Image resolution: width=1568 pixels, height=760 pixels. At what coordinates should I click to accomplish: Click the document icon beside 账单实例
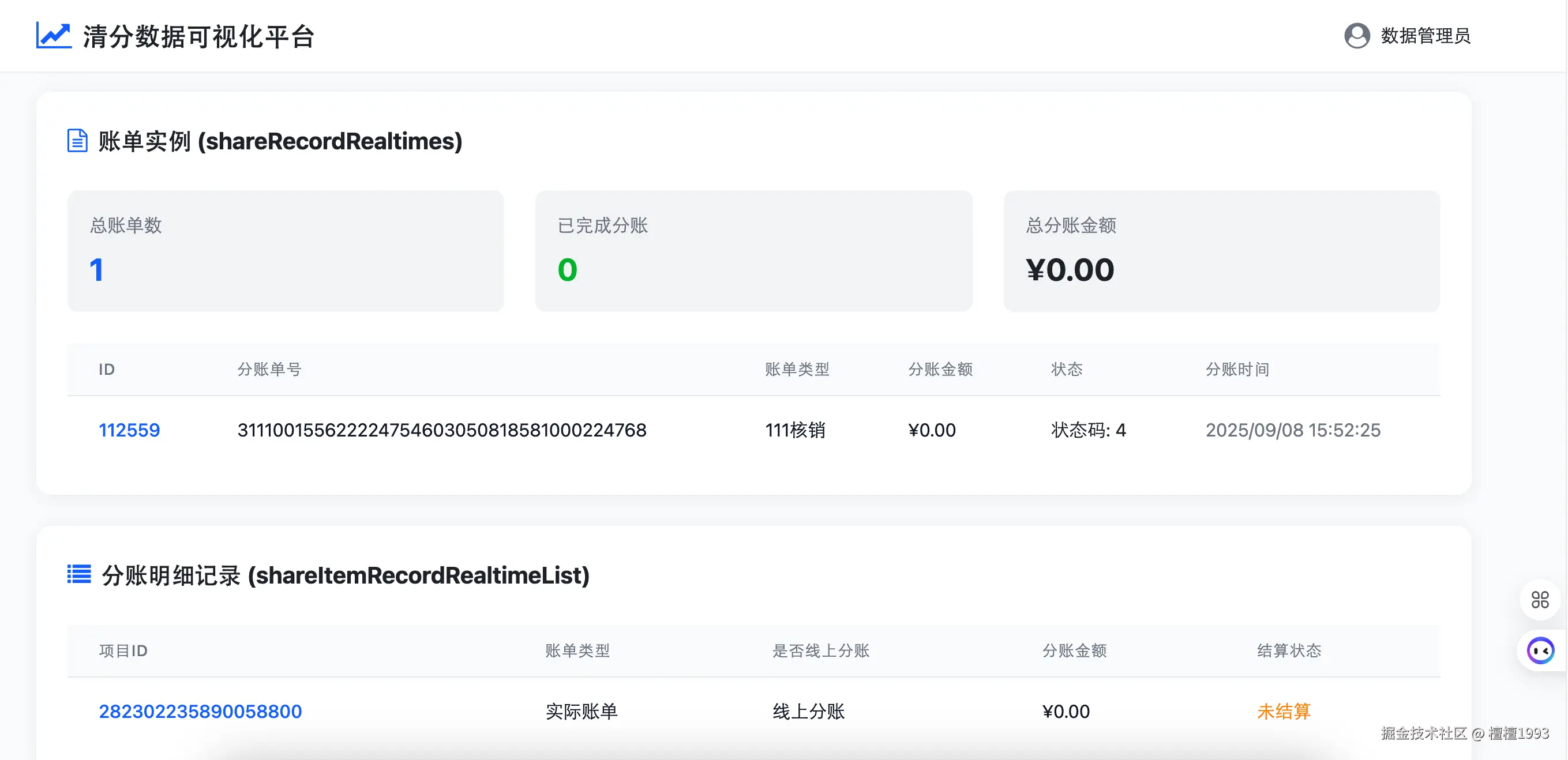tap(77, 141)
